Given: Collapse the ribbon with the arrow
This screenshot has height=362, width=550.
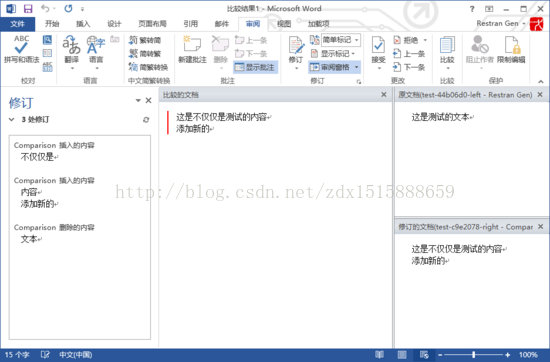Looking at the screenshot, I should [x=541, y=81].
